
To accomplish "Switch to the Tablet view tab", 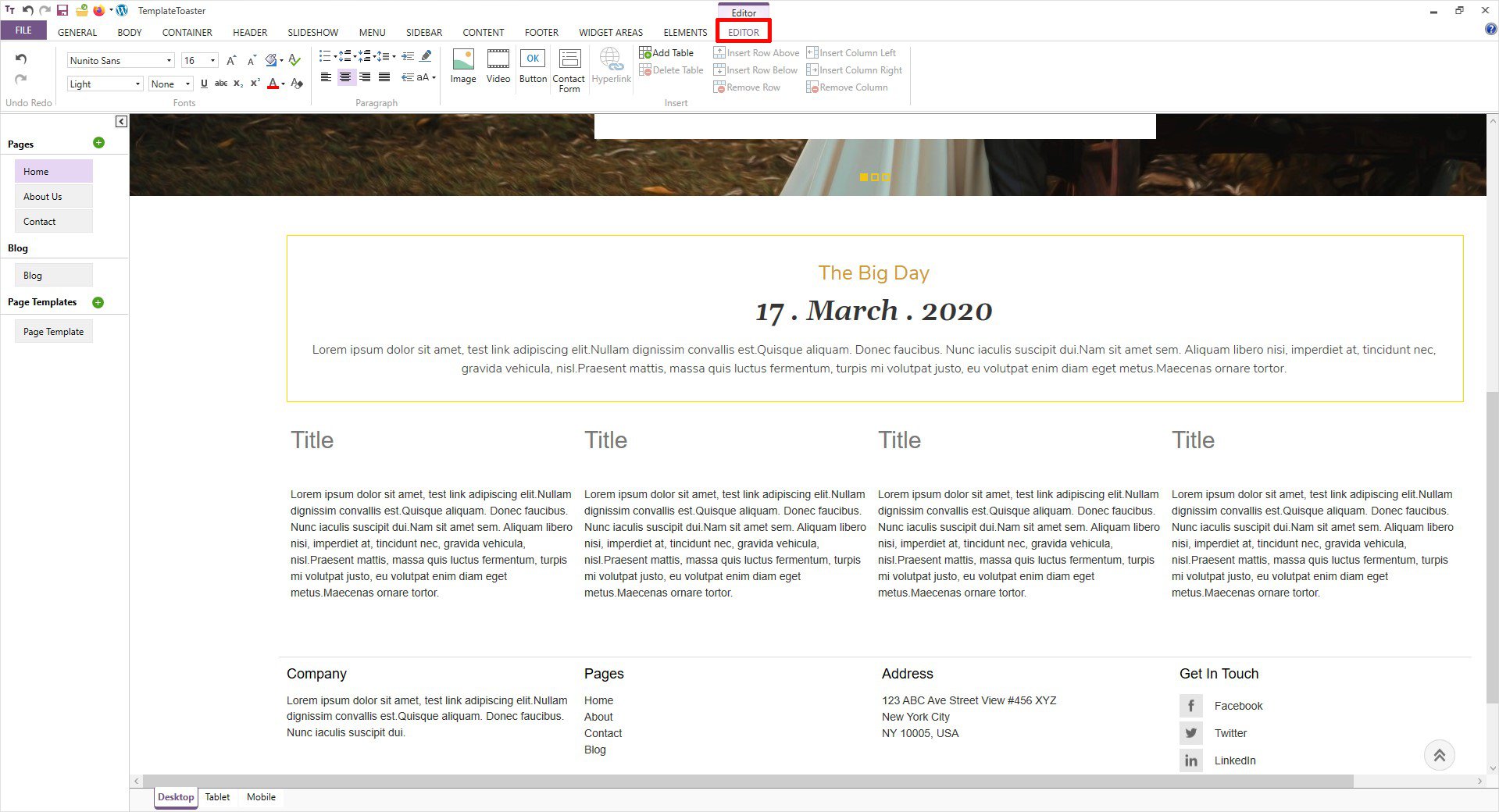I will coord(217,797).
